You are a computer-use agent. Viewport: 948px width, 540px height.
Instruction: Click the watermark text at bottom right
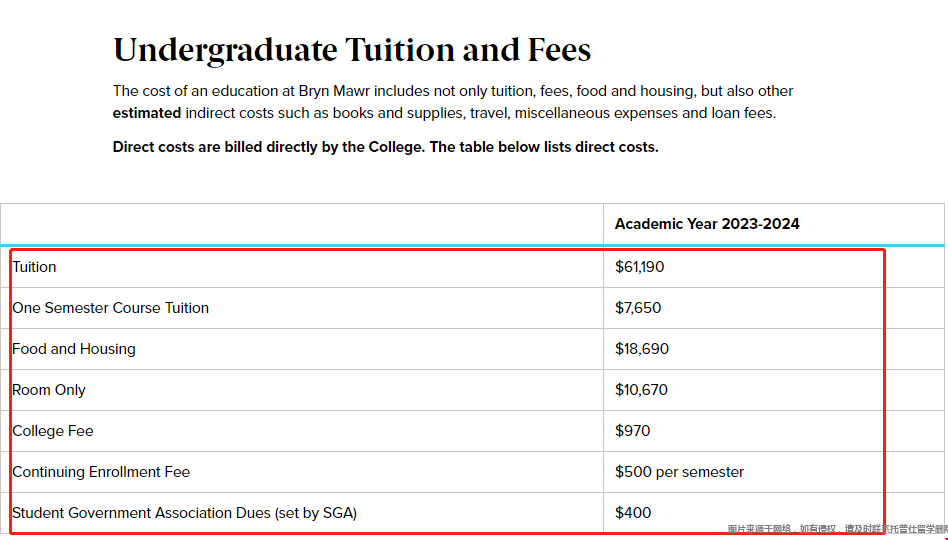click(x=837, y=530)
